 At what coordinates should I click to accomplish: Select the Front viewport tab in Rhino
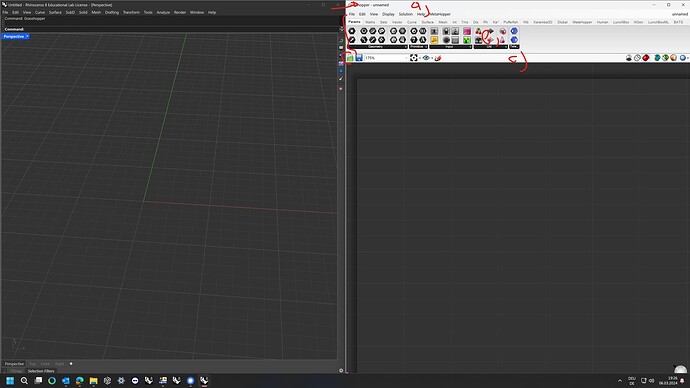tap(45, 364)
